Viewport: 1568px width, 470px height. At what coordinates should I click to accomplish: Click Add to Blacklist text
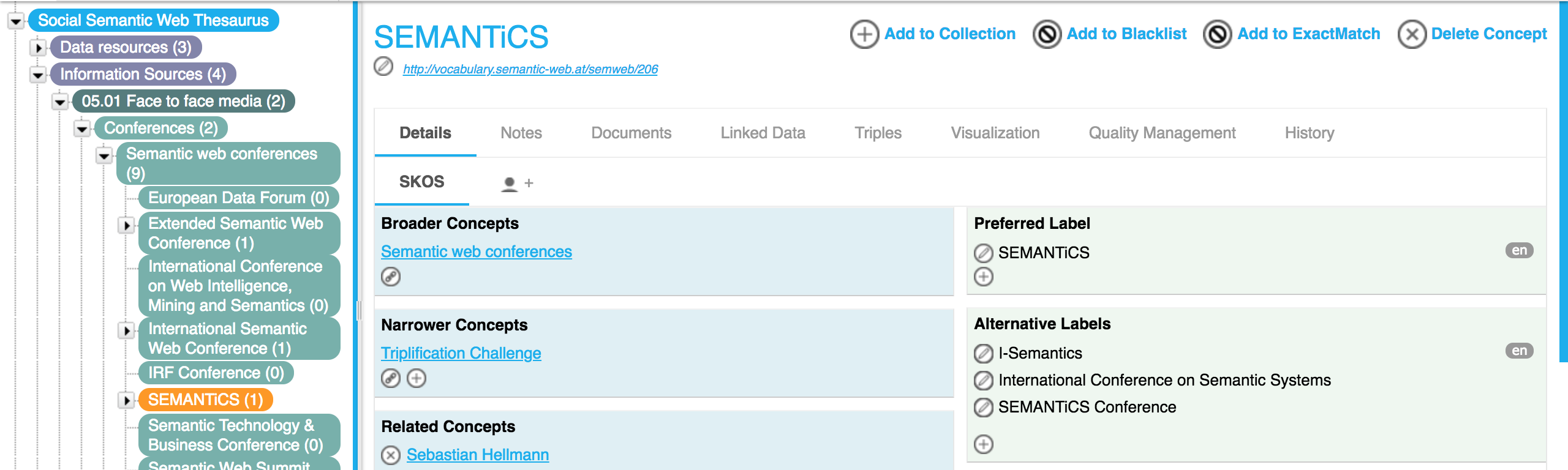pos(1127,34)
